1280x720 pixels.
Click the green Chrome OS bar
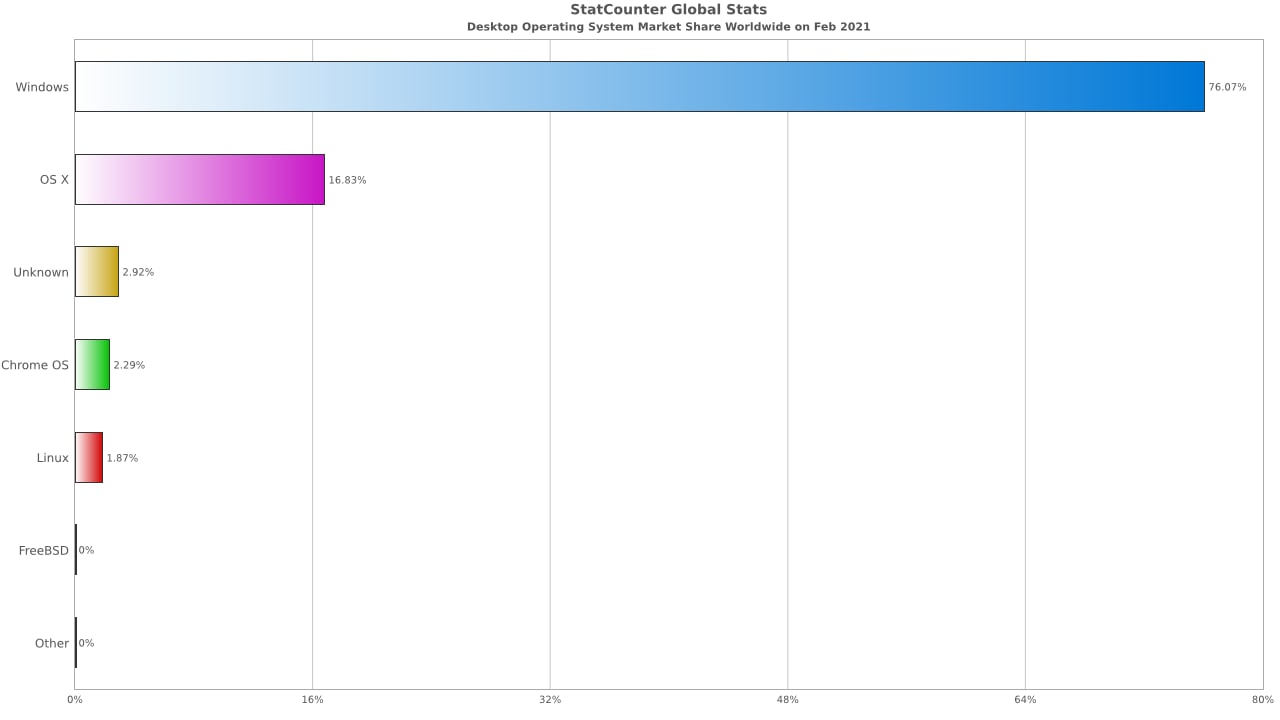(92, 364)
